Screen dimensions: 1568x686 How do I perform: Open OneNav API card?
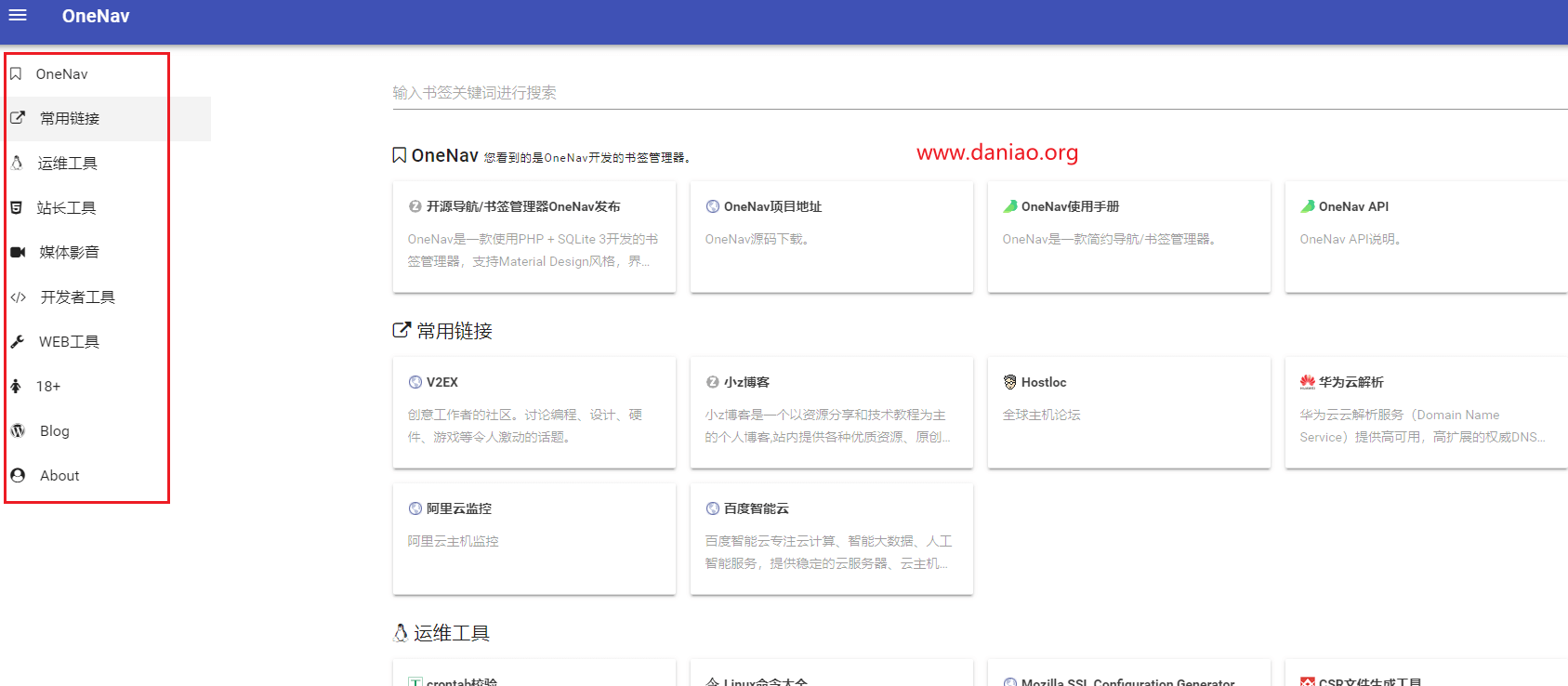coord(1427,237)
